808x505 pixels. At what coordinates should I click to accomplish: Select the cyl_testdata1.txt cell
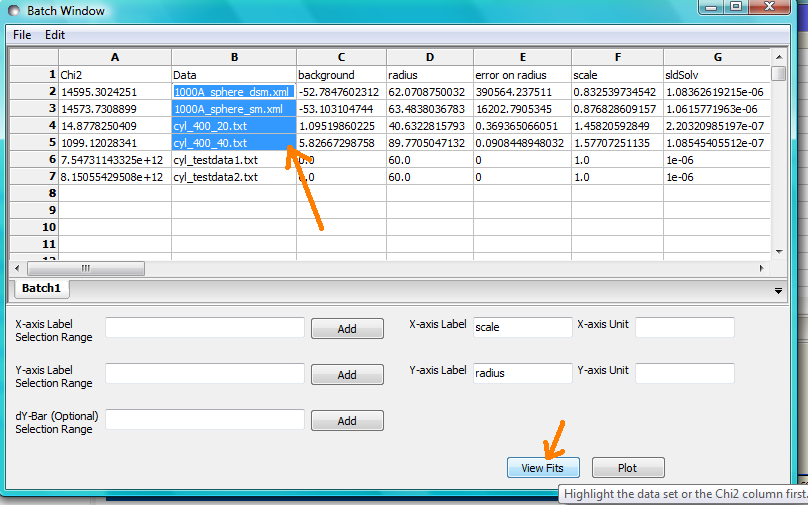[x=233, y=159]
